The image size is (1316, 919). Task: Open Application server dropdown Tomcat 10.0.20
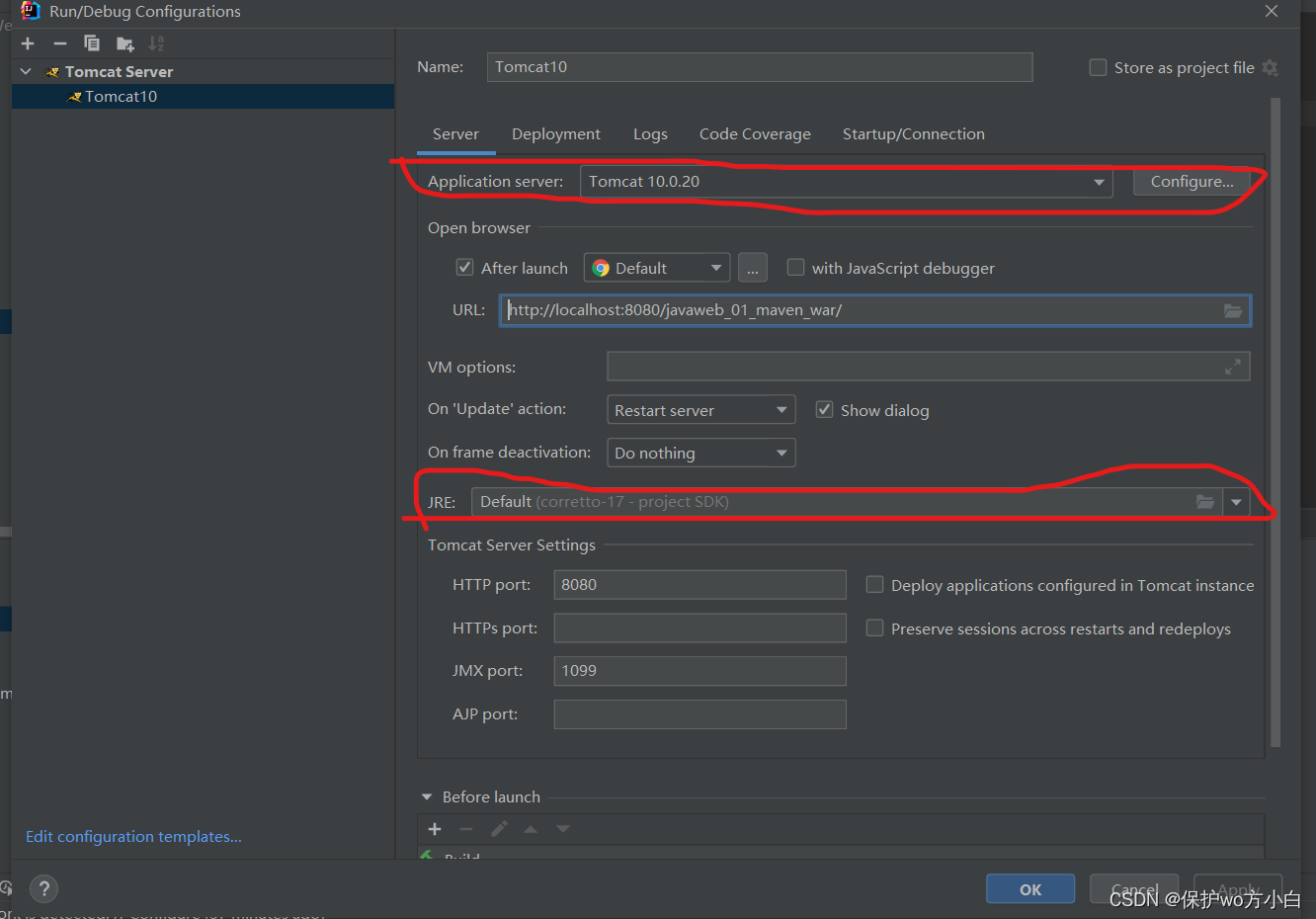click(846, 182)
